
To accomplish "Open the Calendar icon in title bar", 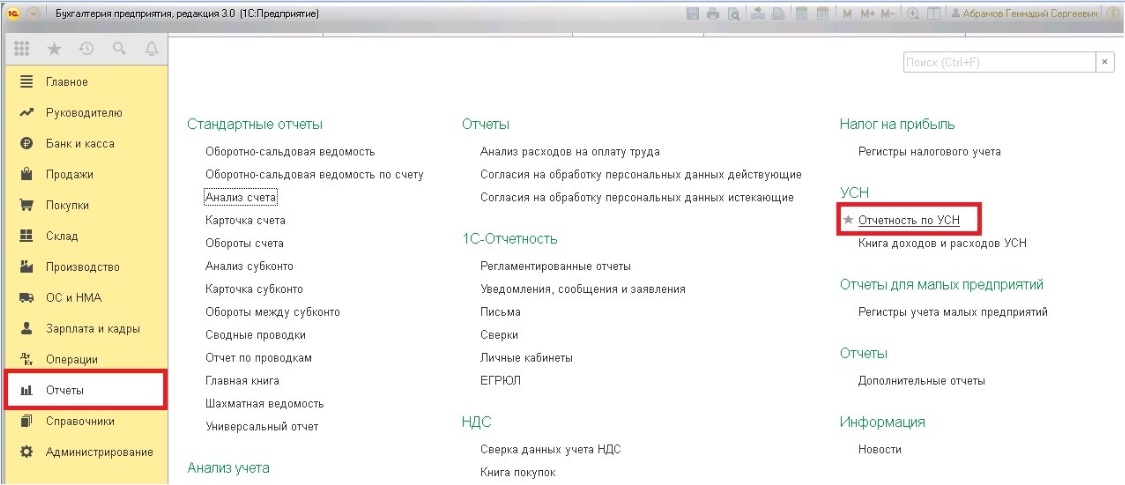I will (x=822, y=14).
